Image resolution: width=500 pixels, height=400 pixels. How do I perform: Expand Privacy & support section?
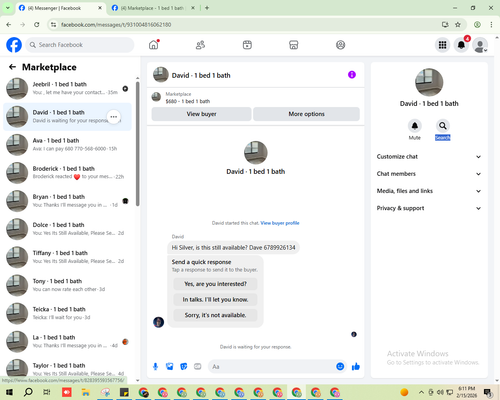coord(429,208)
